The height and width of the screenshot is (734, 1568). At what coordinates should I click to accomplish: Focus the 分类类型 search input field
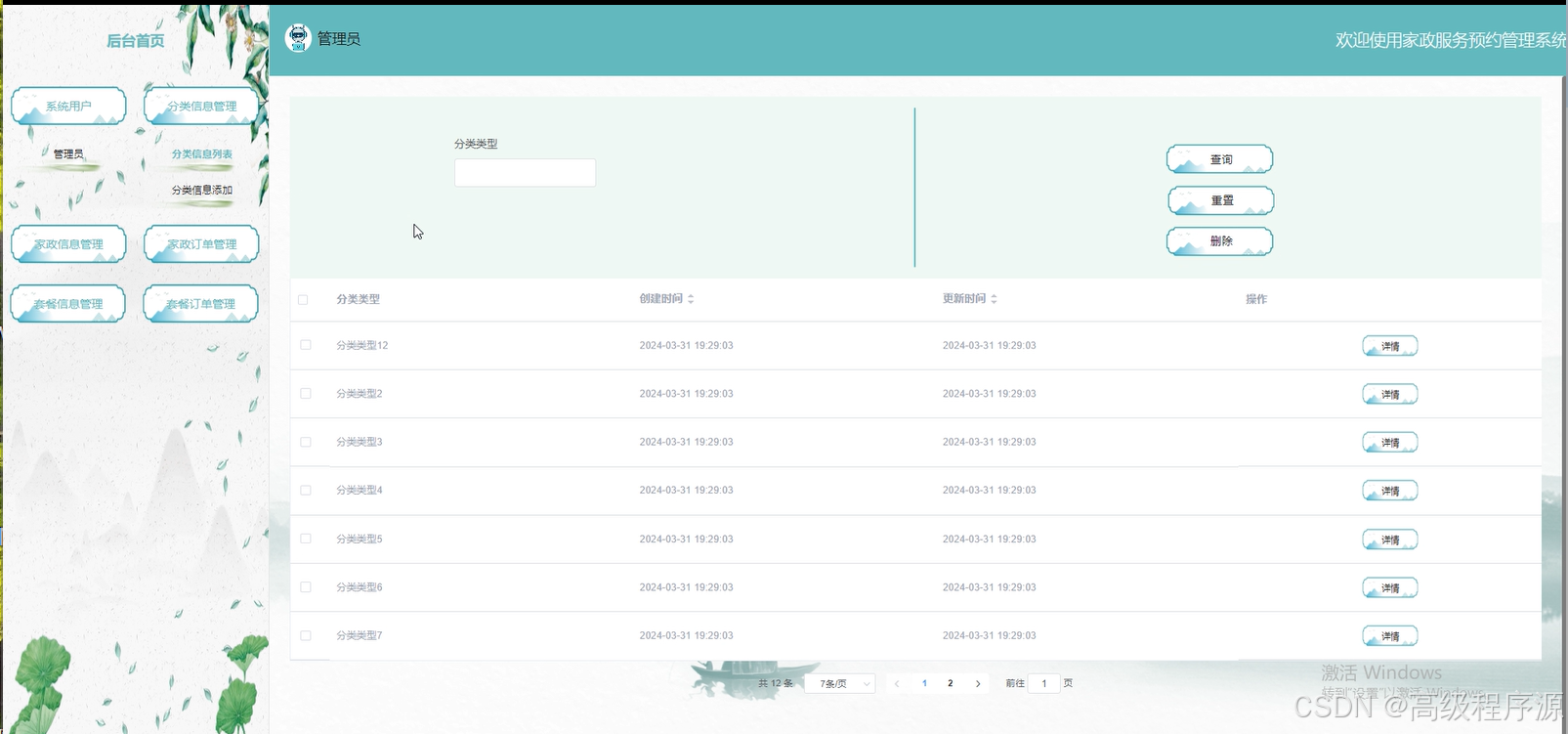coord(525,173)
